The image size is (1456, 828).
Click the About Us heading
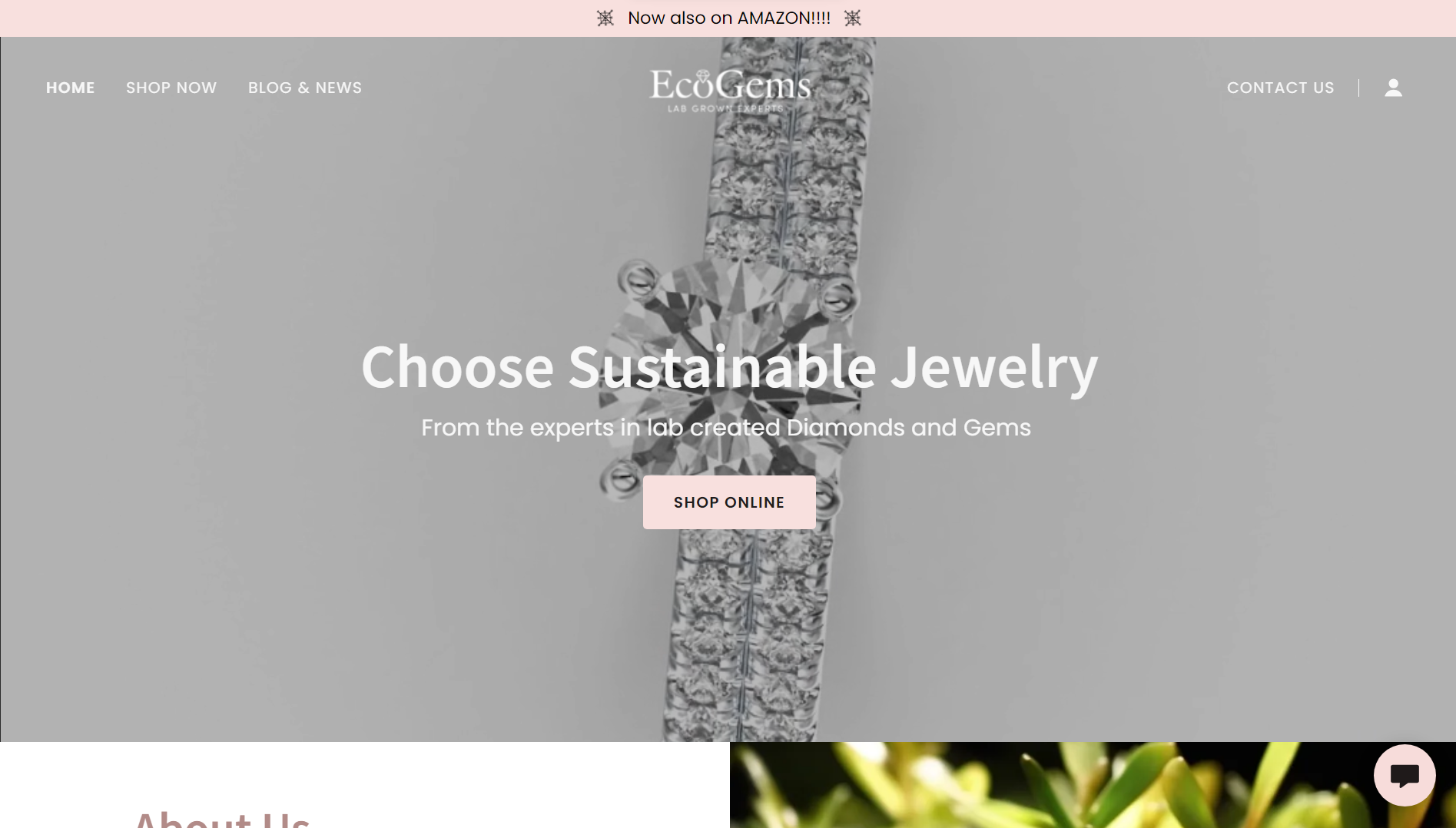pyautogui.click(x=222, y=819)
